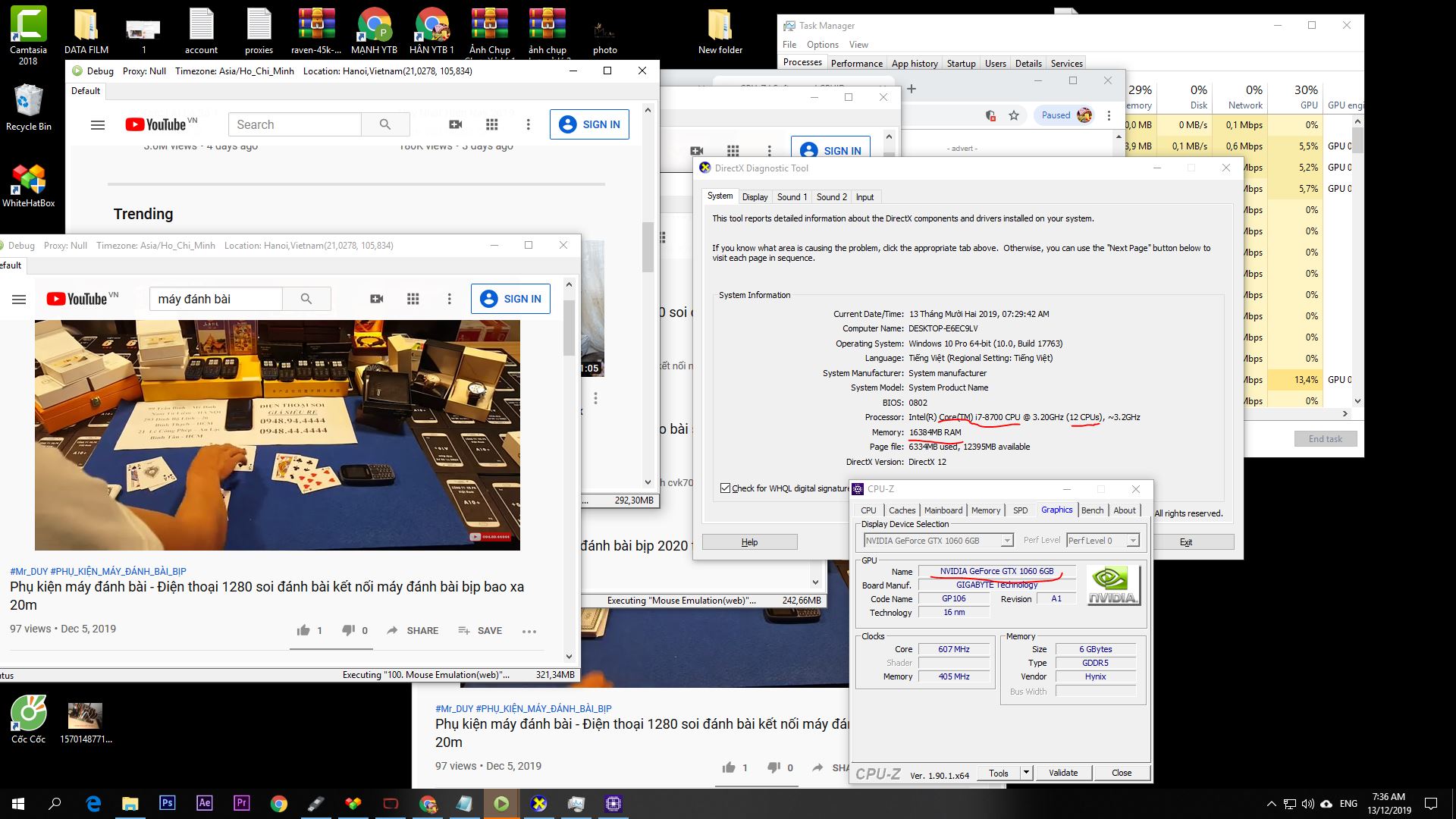This screenshot has width=1456, height=819.
Task: Open Photoshop from the taskbar
Action: (x=167, y=803)
